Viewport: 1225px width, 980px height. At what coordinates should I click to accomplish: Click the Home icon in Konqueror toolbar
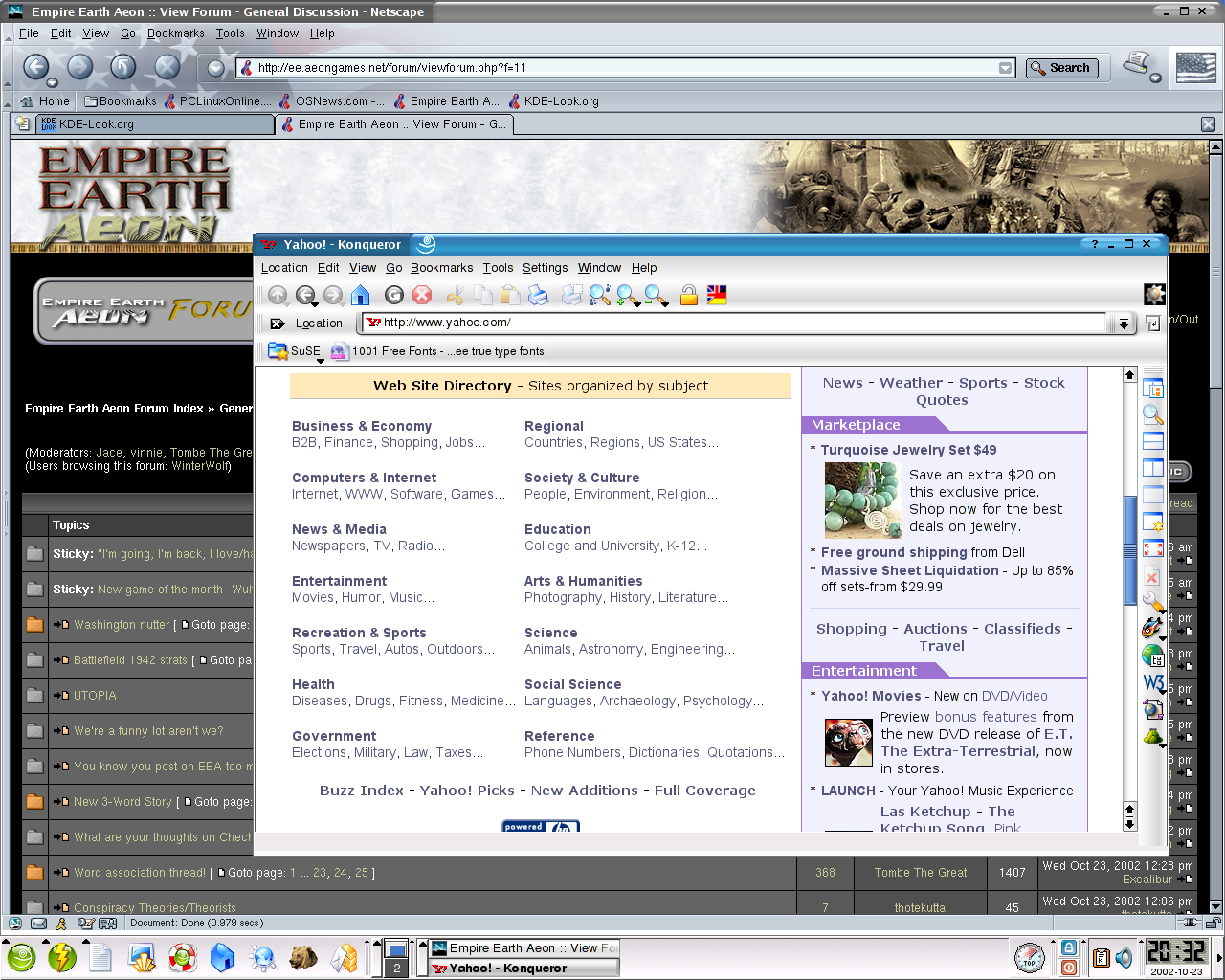[361, 296]
